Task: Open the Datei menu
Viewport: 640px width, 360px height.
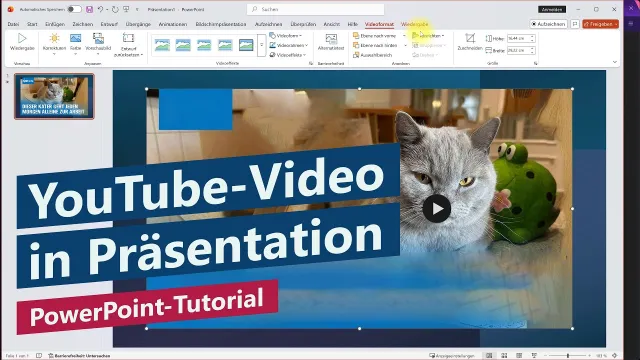Action: [13, 24]
